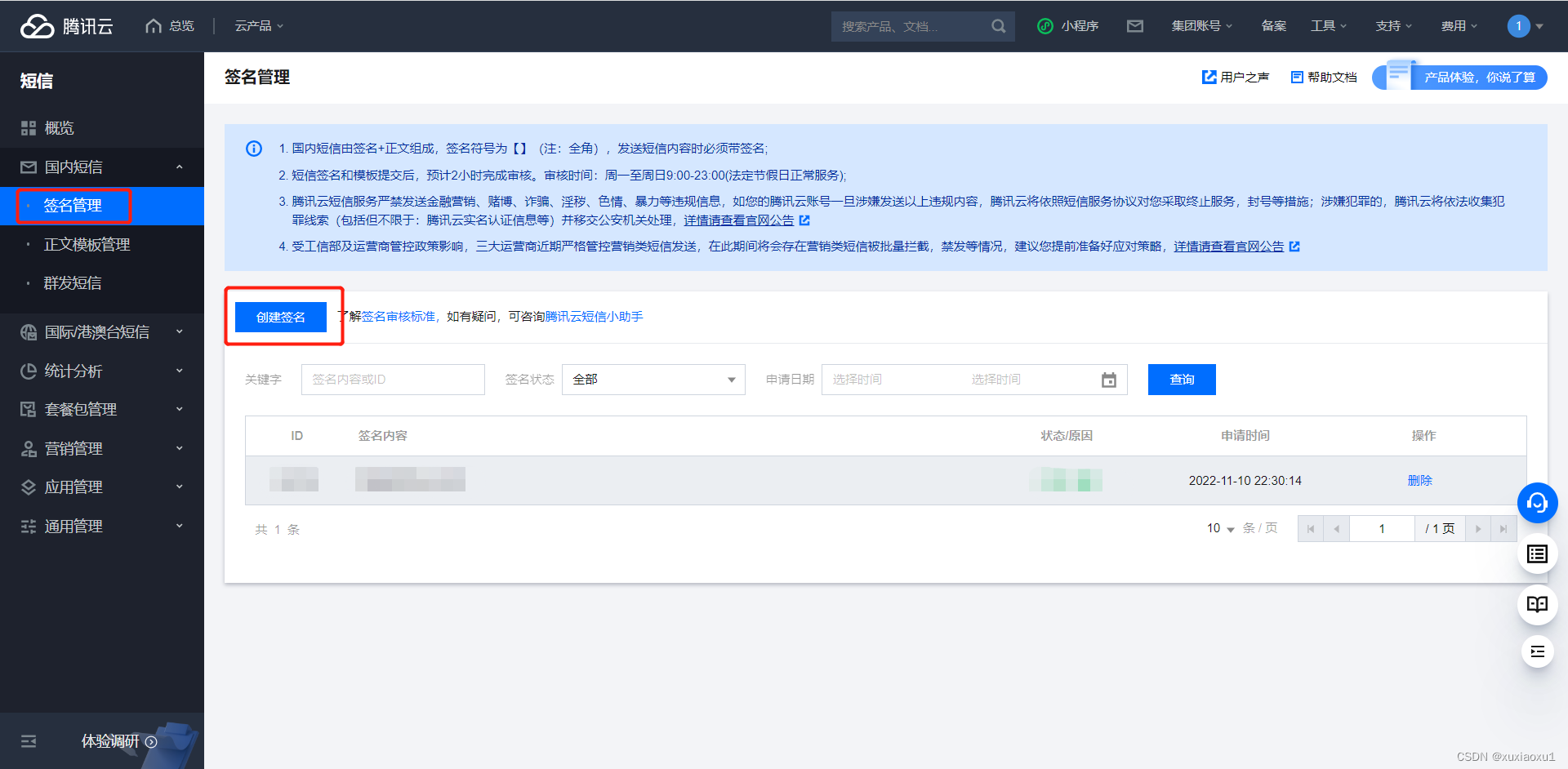
Task: Click the 状态/原因 column header
Action: coord(1067,436)
